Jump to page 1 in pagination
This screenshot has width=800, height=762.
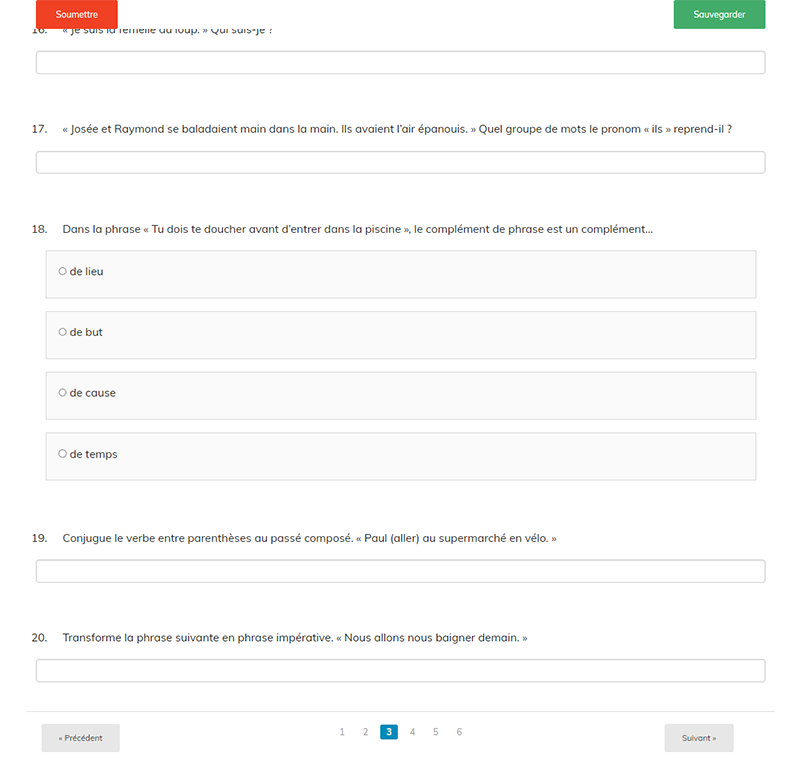click(342, 732)
